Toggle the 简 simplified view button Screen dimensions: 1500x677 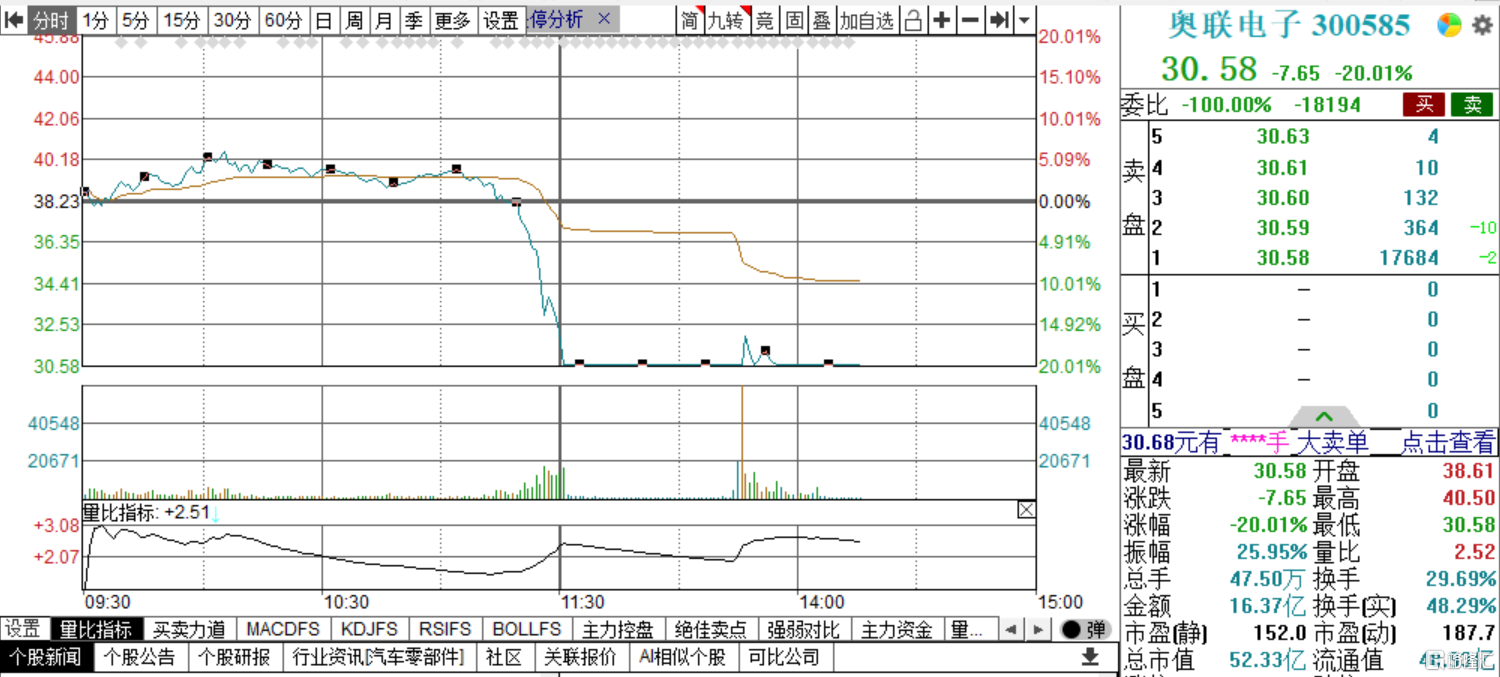point(690,20)
